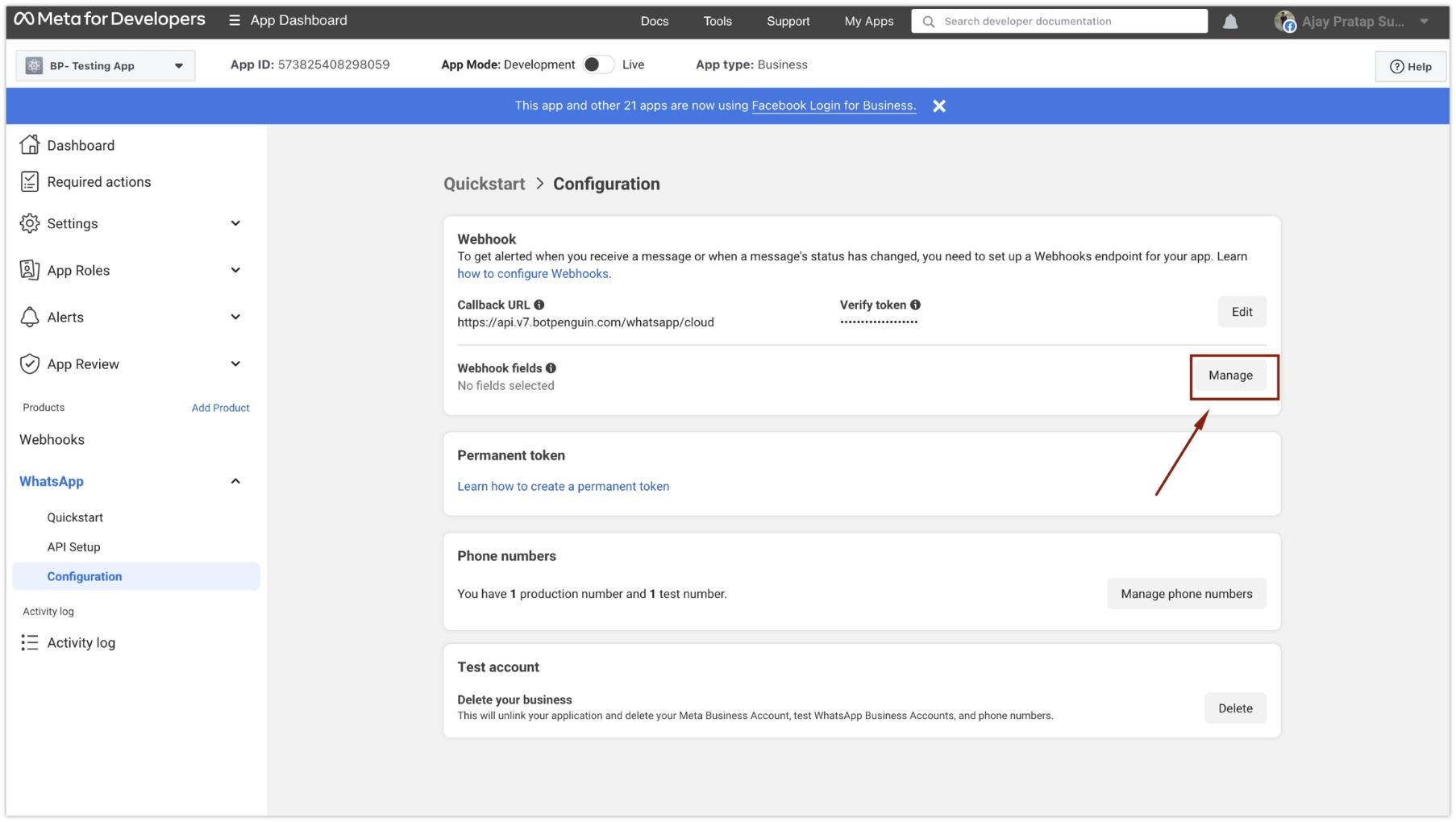The height and width of the screenshot is (822, 1456).
Task: Click the Callback URL info icon
Action: tap(539, 305)
